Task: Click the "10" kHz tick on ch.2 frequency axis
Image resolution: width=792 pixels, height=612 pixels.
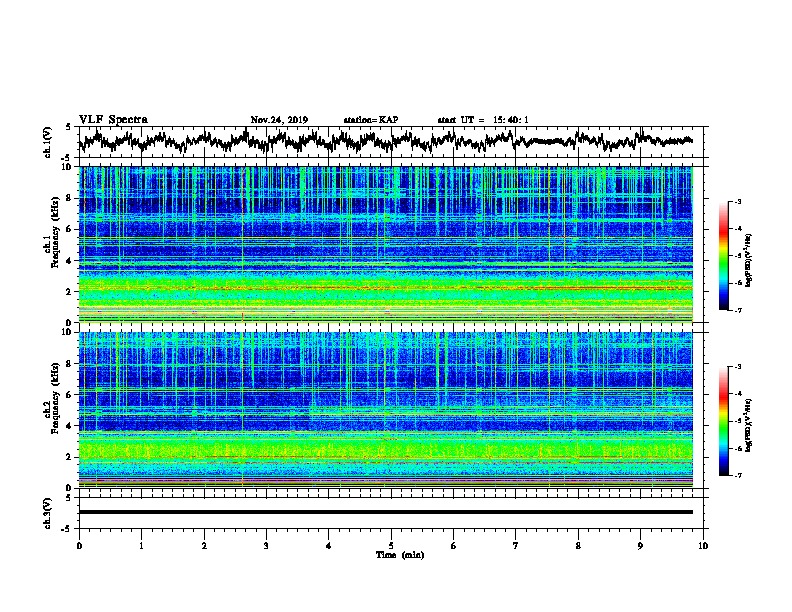Action: (x=67, y=332)
